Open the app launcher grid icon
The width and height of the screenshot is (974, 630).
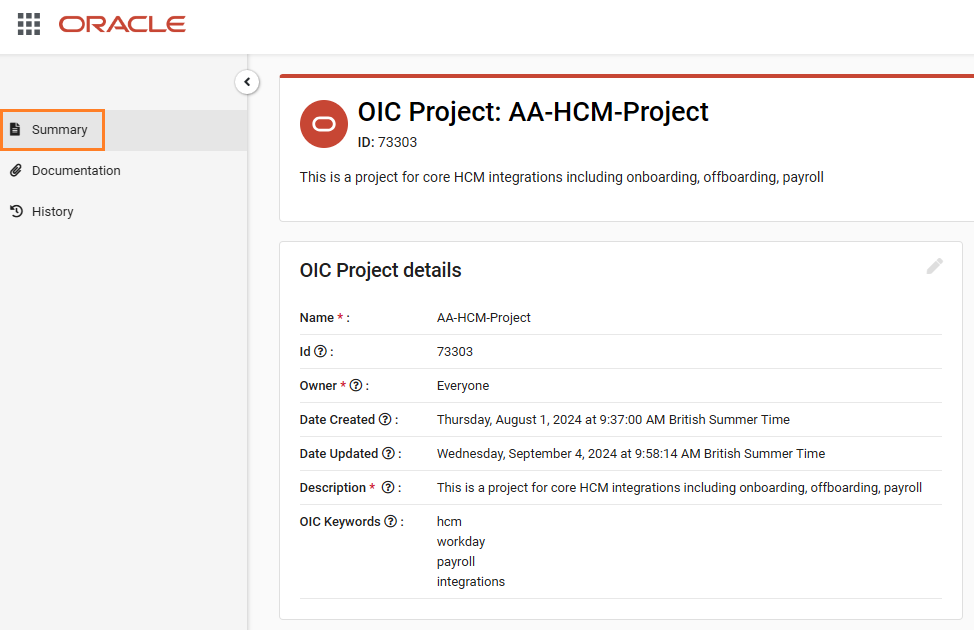(x=29, y=24)
